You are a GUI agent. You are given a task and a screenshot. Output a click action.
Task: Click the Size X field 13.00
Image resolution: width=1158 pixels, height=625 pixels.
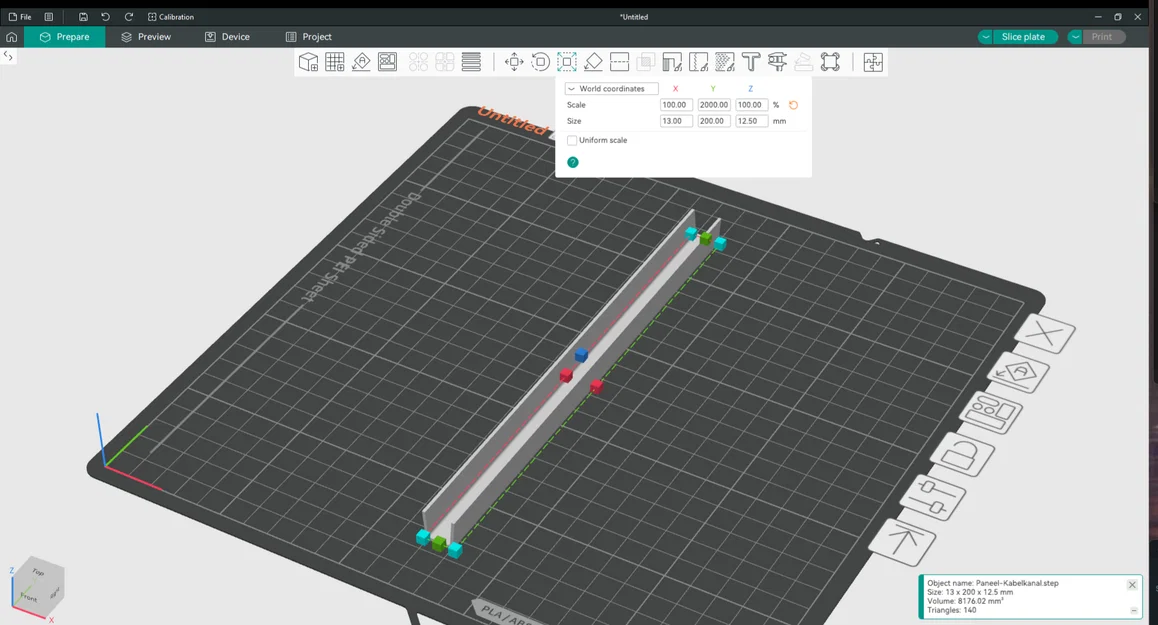pyautogui.click(x=676, y=121)
